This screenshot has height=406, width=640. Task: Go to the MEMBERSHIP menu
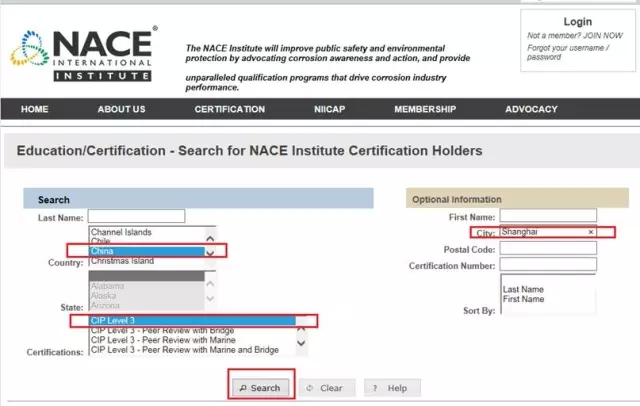(425, 109)
